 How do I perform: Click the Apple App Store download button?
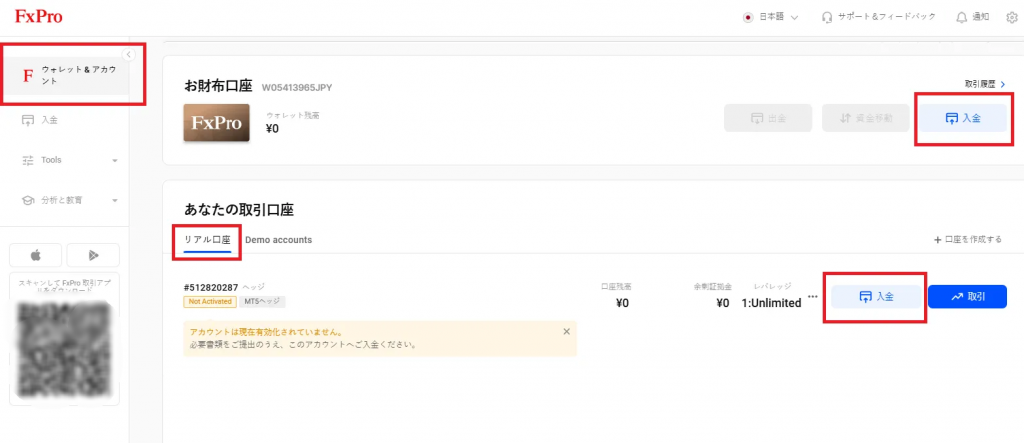coord(36,255)
